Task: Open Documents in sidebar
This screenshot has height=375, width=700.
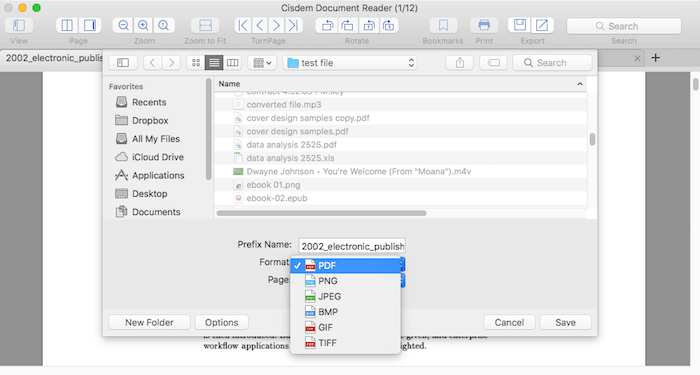Action: (148, 212)
